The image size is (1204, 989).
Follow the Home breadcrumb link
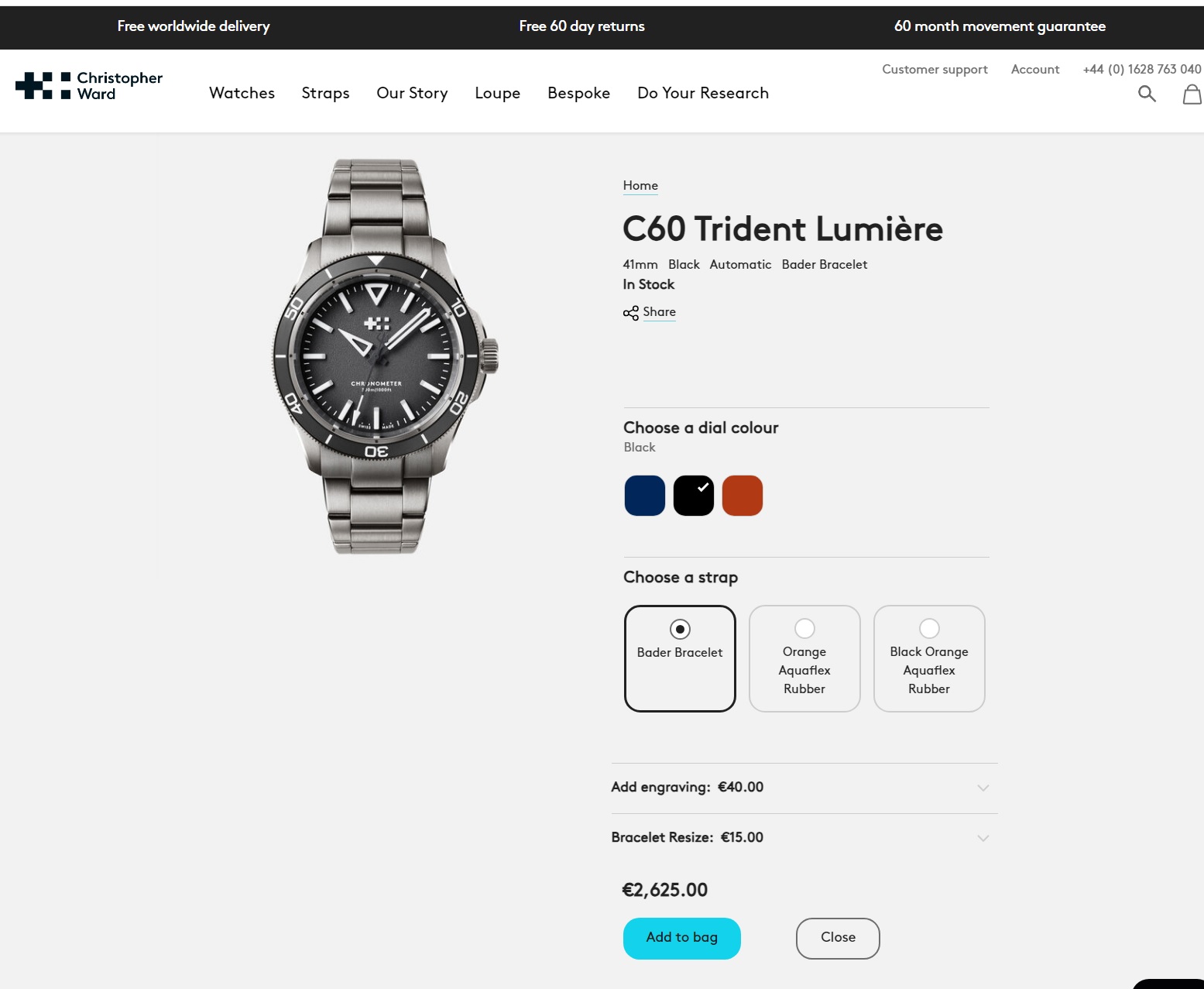click(640, 186)
